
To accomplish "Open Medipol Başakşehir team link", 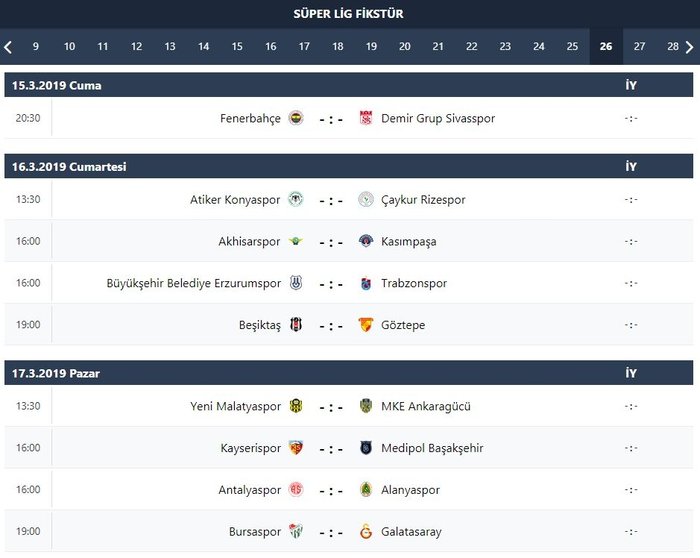I will tap(432, 448).
